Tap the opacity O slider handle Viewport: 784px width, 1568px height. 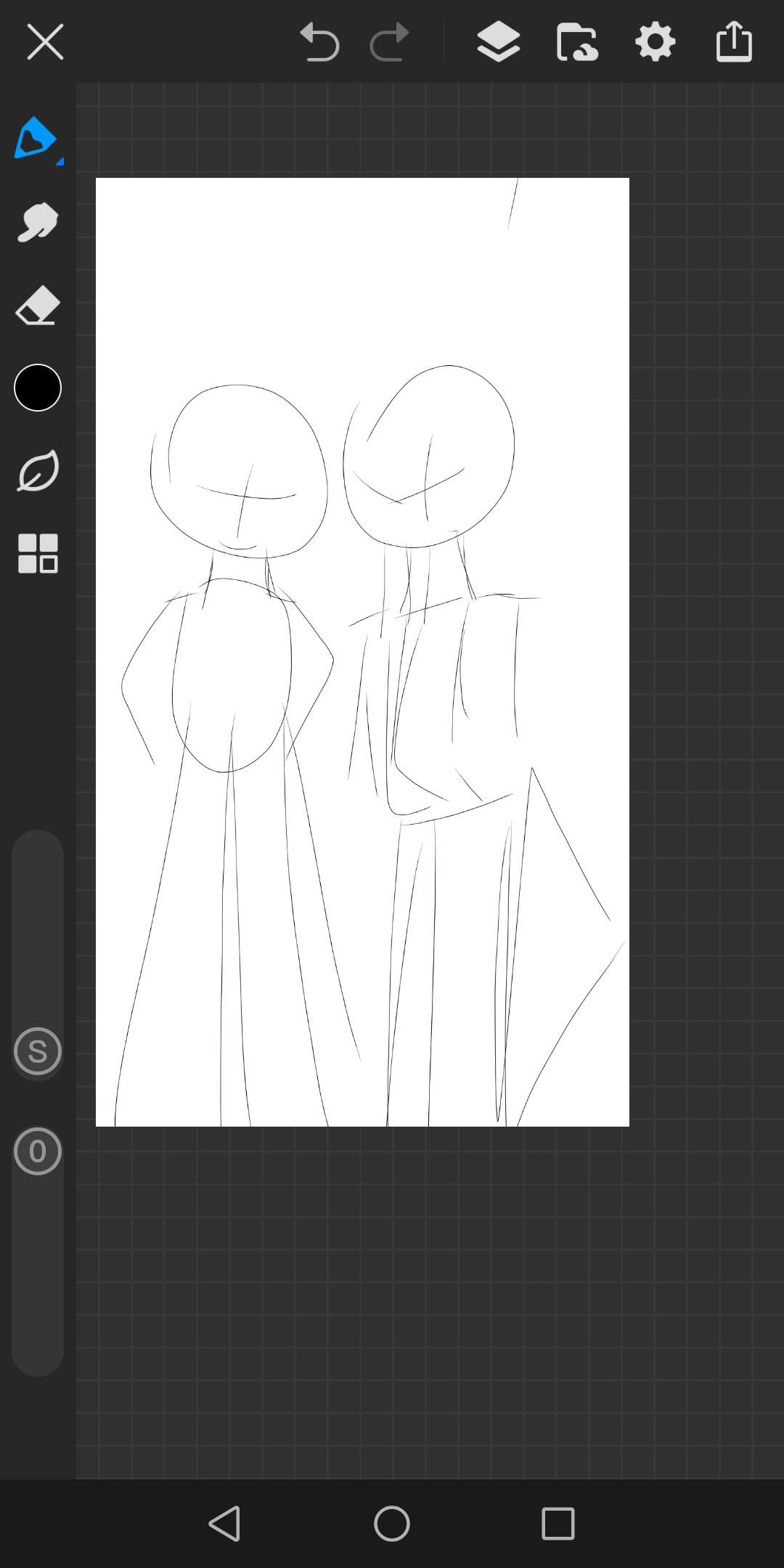(x=38, y=1151)
